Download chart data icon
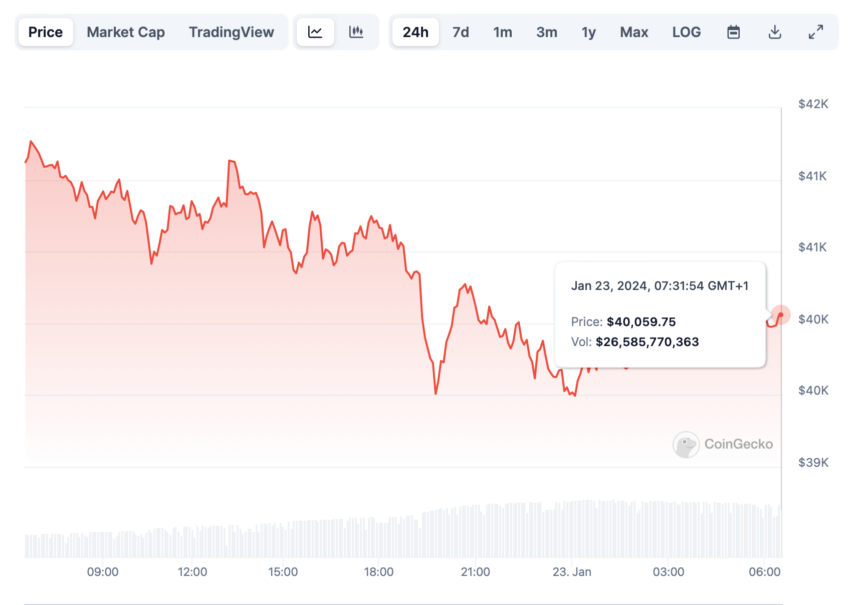850x605 pixels. pos(775,32)
